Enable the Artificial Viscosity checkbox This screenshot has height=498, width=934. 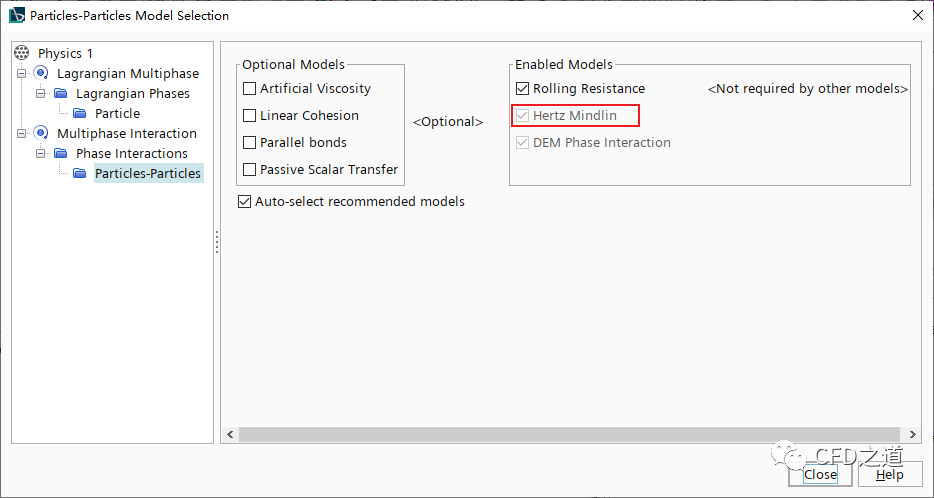coord(250,88)
